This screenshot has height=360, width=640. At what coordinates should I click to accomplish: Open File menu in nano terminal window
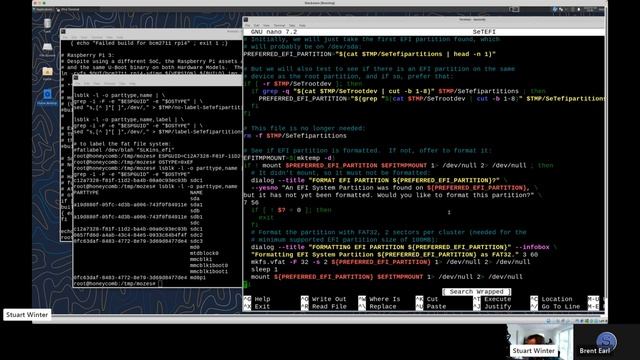click(247, 25)
